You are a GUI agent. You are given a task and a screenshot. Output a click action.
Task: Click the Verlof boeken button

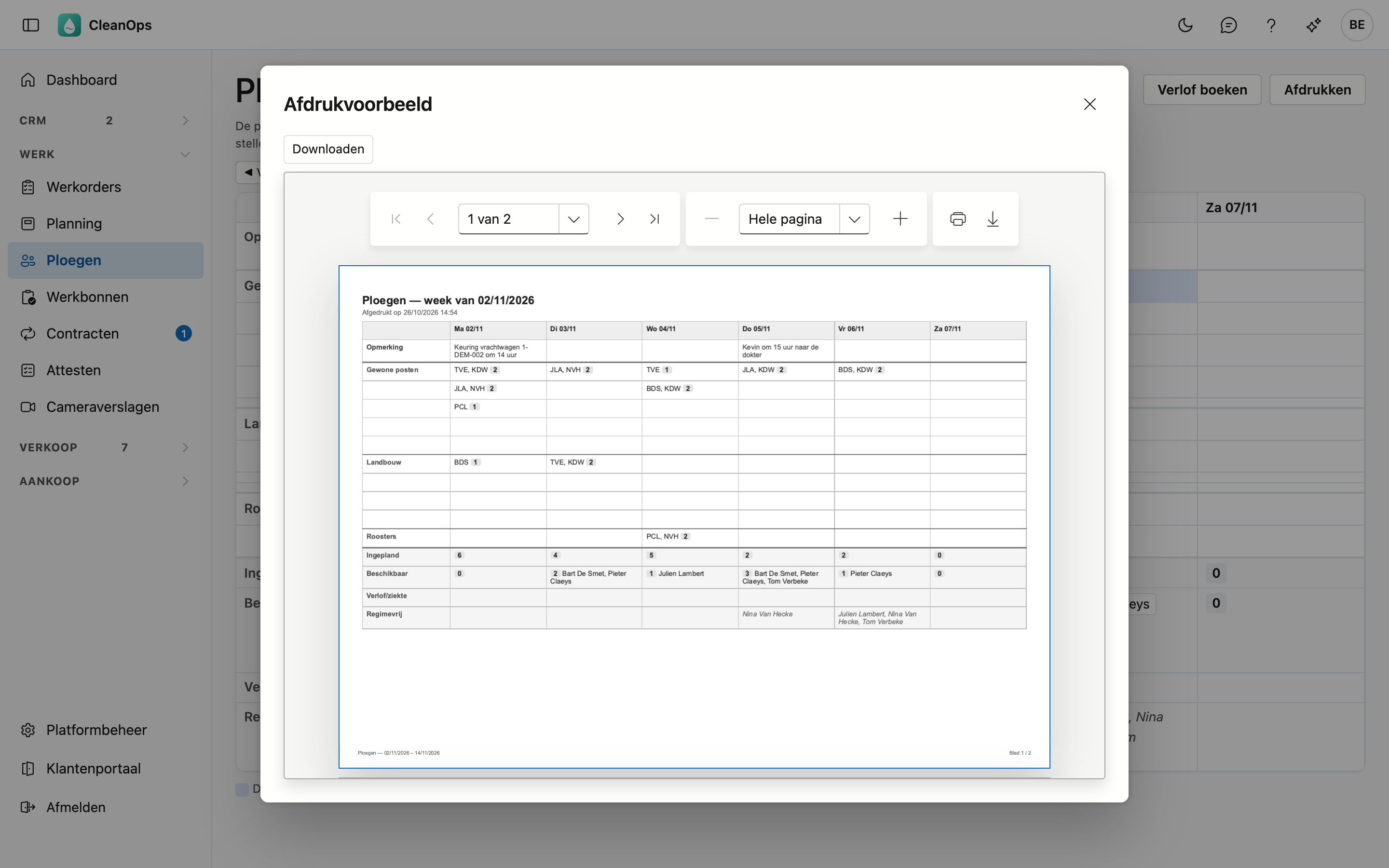coord(1202,90)
